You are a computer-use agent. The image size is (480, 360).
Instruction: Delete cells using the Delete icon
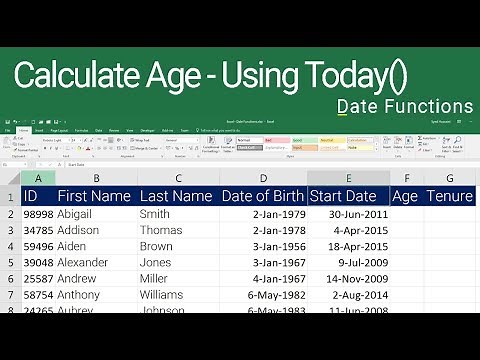398,143
